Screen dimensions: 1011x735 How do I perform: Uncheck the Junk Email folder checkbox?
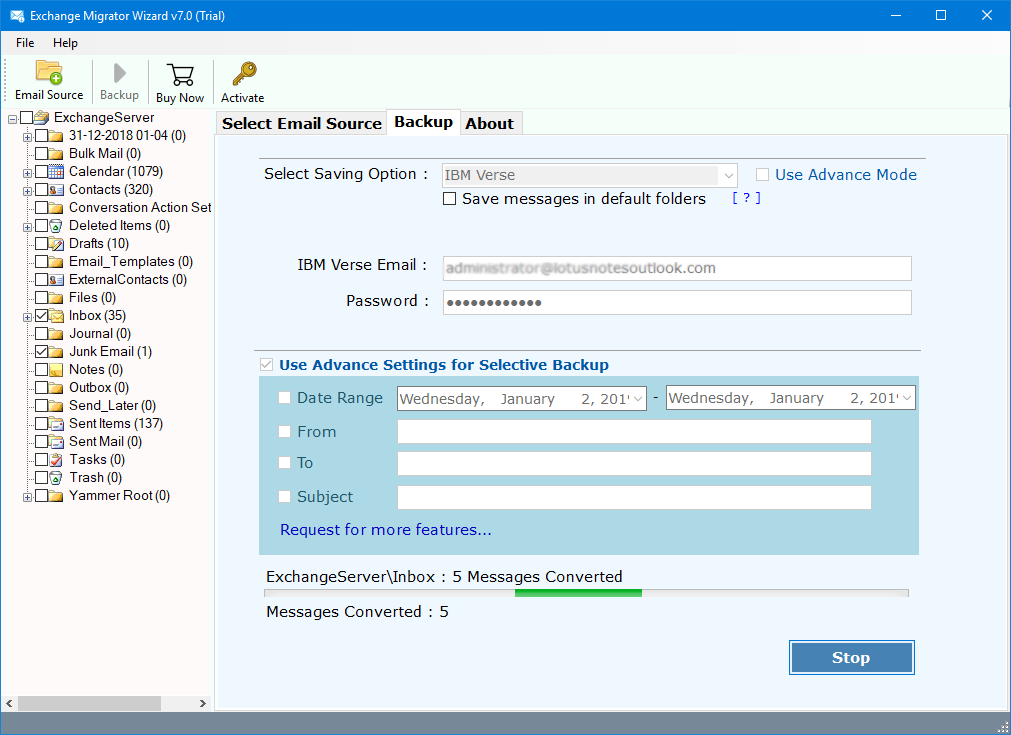[x=41, y=352]
